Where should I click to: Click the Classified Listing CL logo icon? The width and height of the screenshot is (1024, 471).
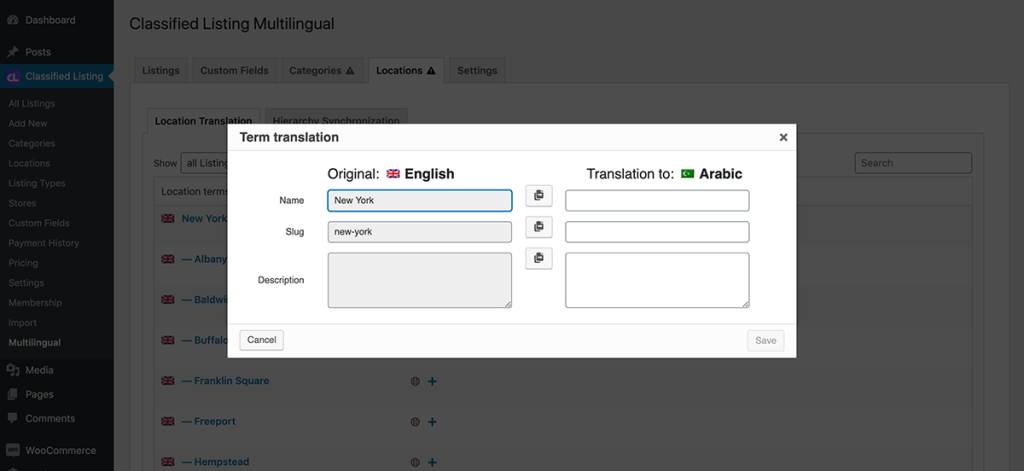coord(12,76)
